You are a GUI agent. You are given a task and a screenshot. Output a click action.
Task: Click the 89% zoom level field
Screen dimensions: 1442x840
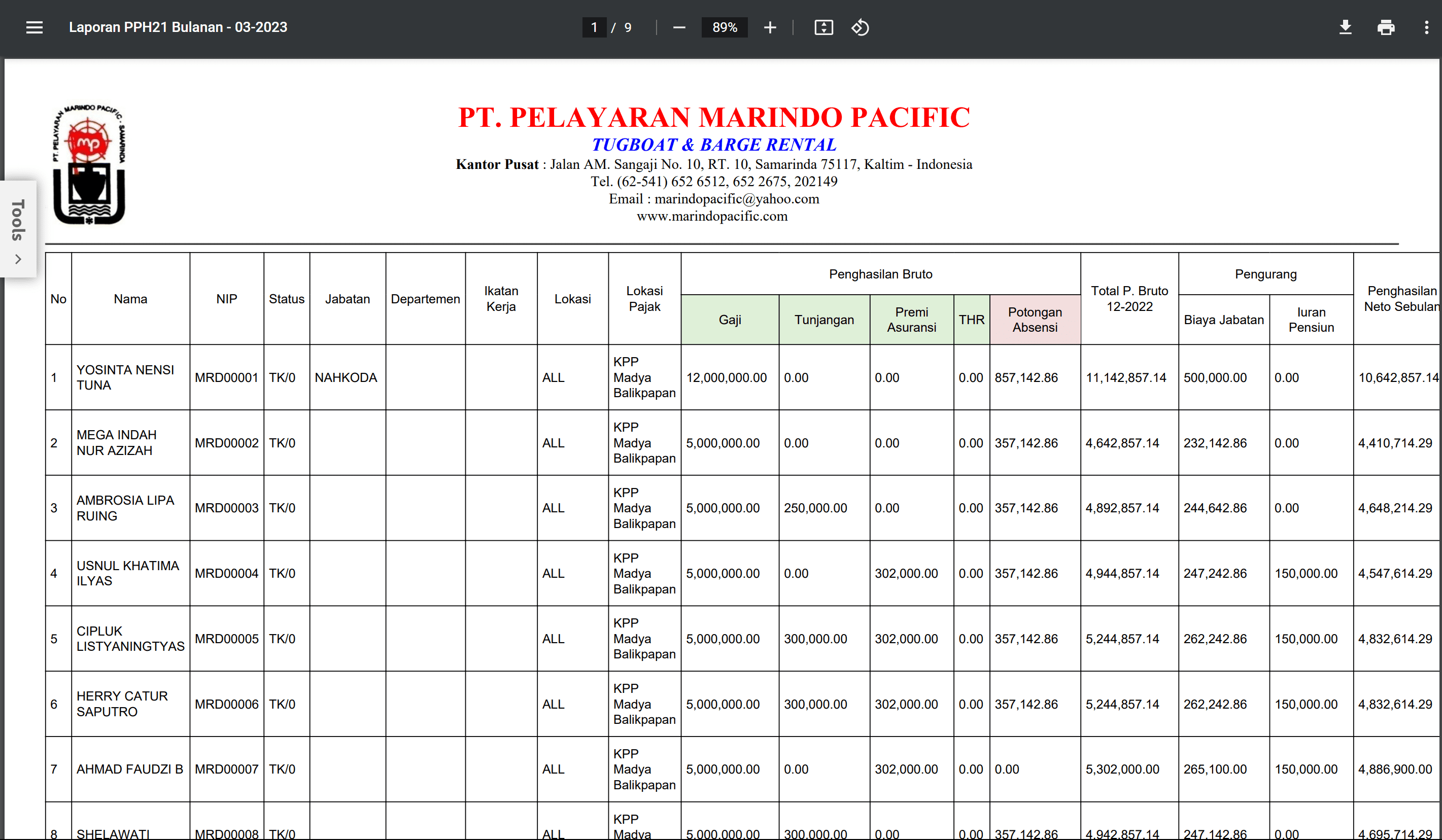[724, 27]
